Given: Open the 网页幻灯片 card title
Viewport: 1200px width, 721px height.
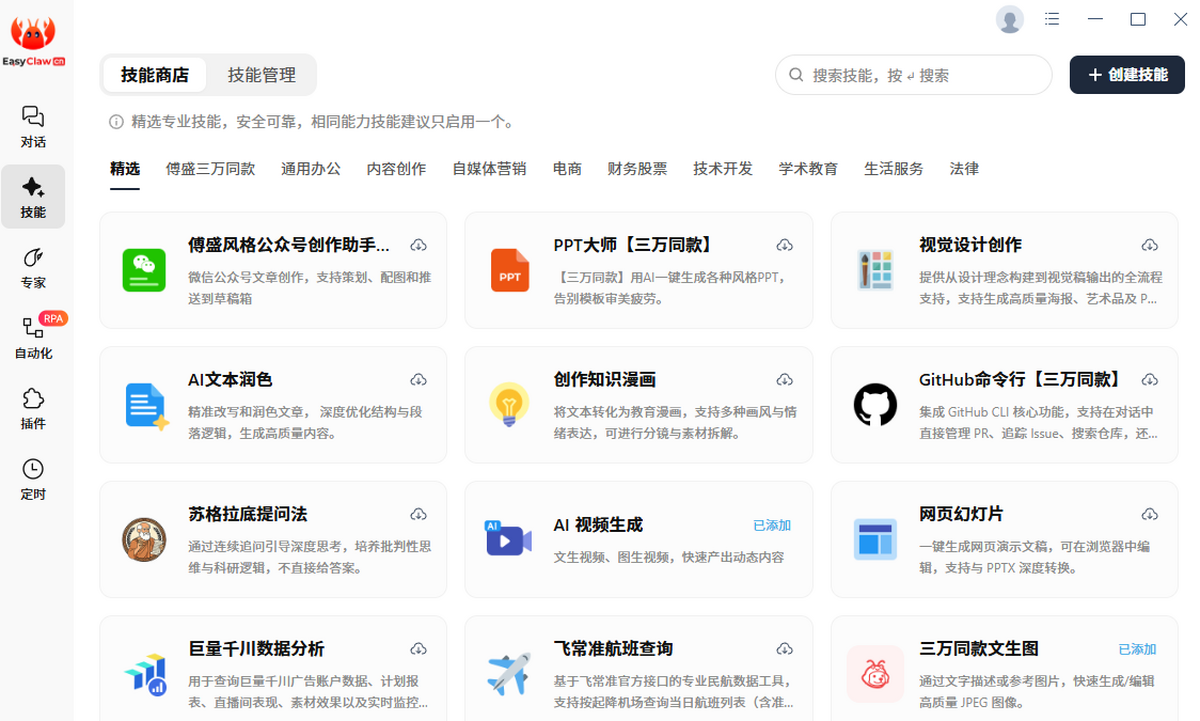Looking at the screenshot, I should 961,514.
